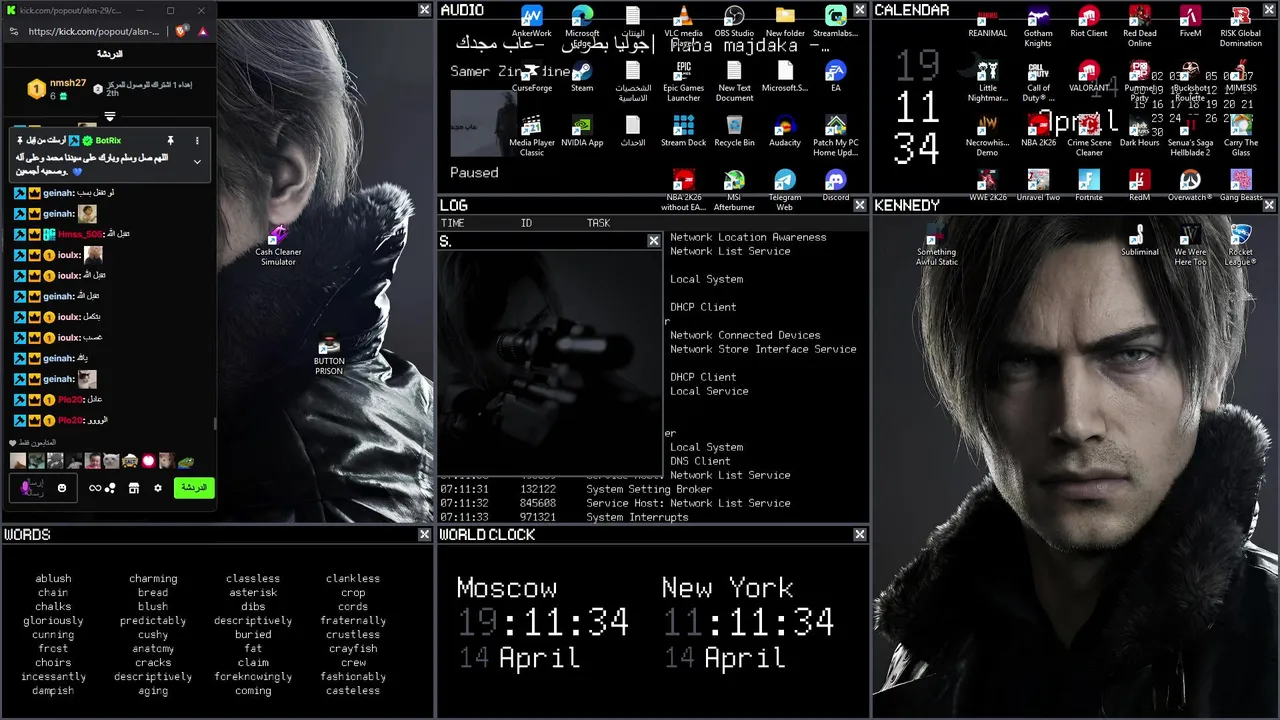The width and height of the screenshot is (1280, 720).
Task: Click the 'Paused' status in AUDIO panel
Action: coord(474,173)
